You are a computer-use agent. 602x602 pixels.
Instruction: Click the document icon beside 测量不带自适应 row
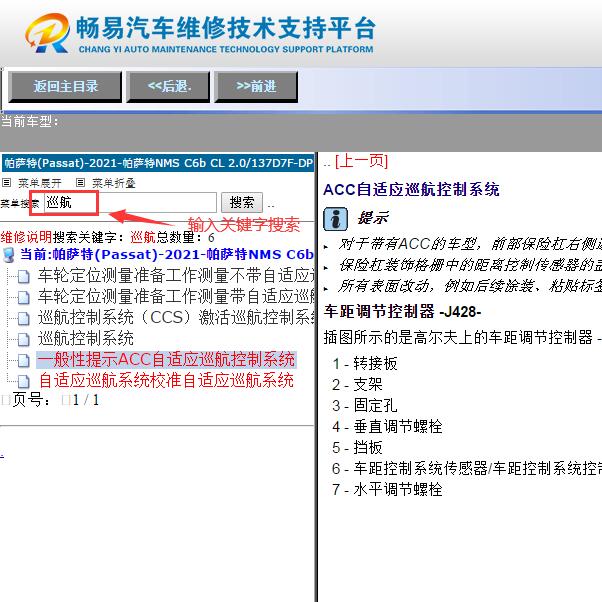click(x=23, y=276)
